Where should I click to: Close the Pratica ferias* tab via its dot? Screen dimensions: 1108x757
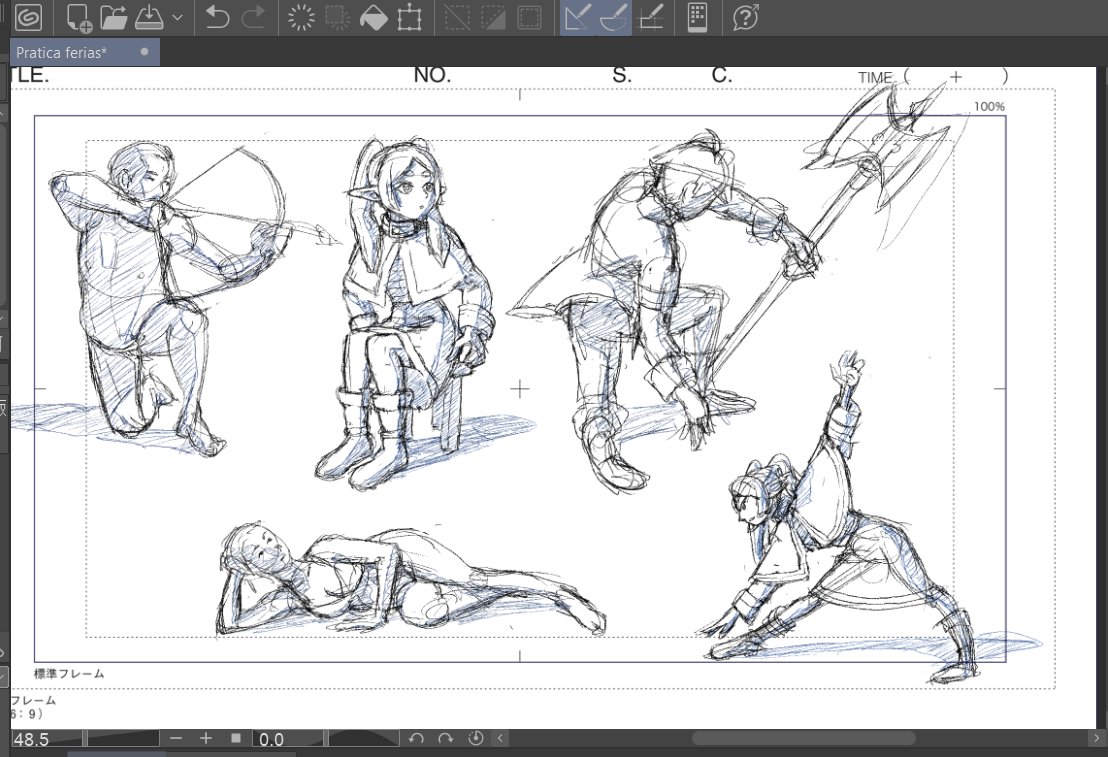[x=145, y=52]
